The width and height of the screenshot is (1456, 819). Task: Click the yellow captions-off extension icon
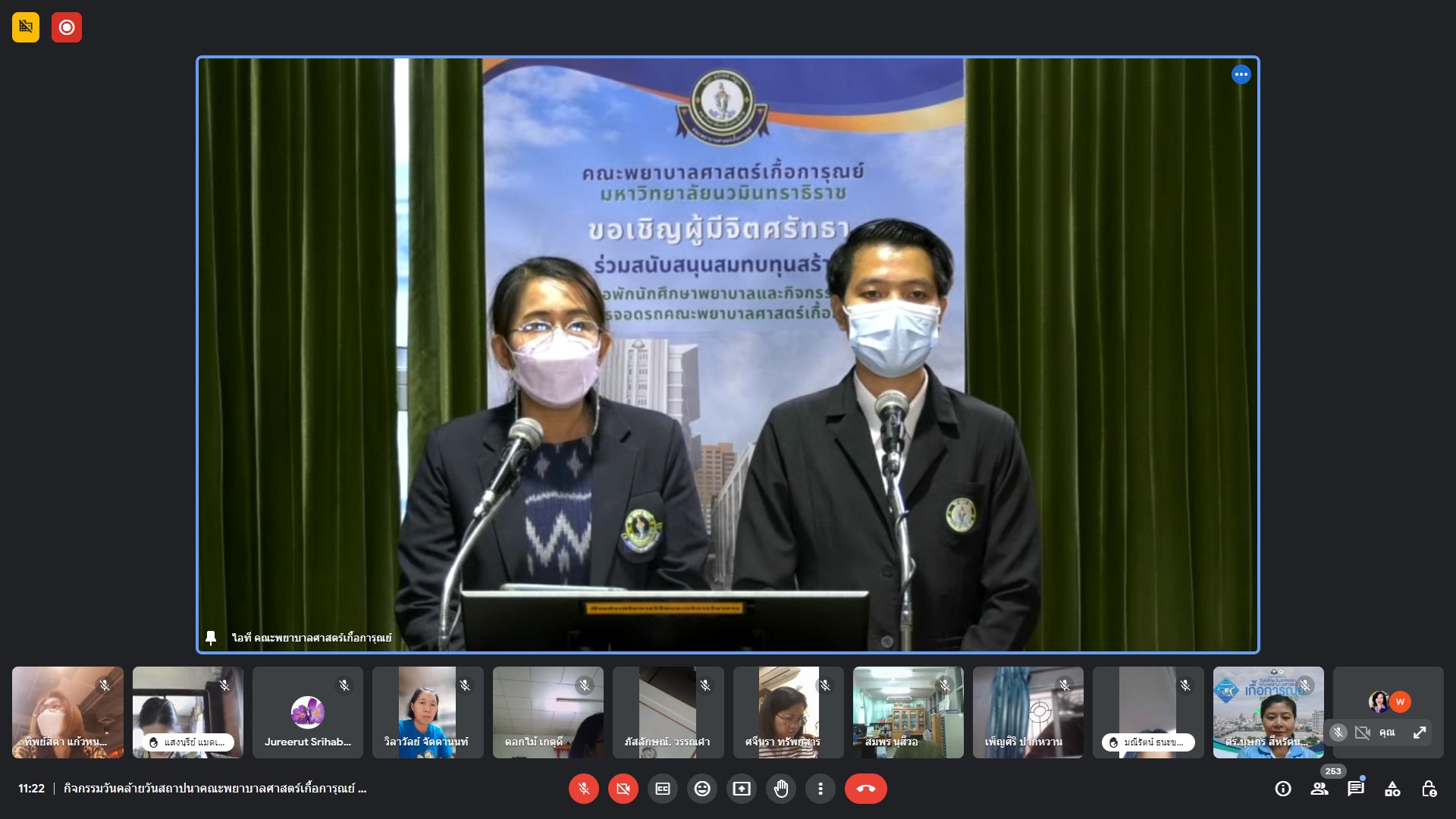pos(26,27)
